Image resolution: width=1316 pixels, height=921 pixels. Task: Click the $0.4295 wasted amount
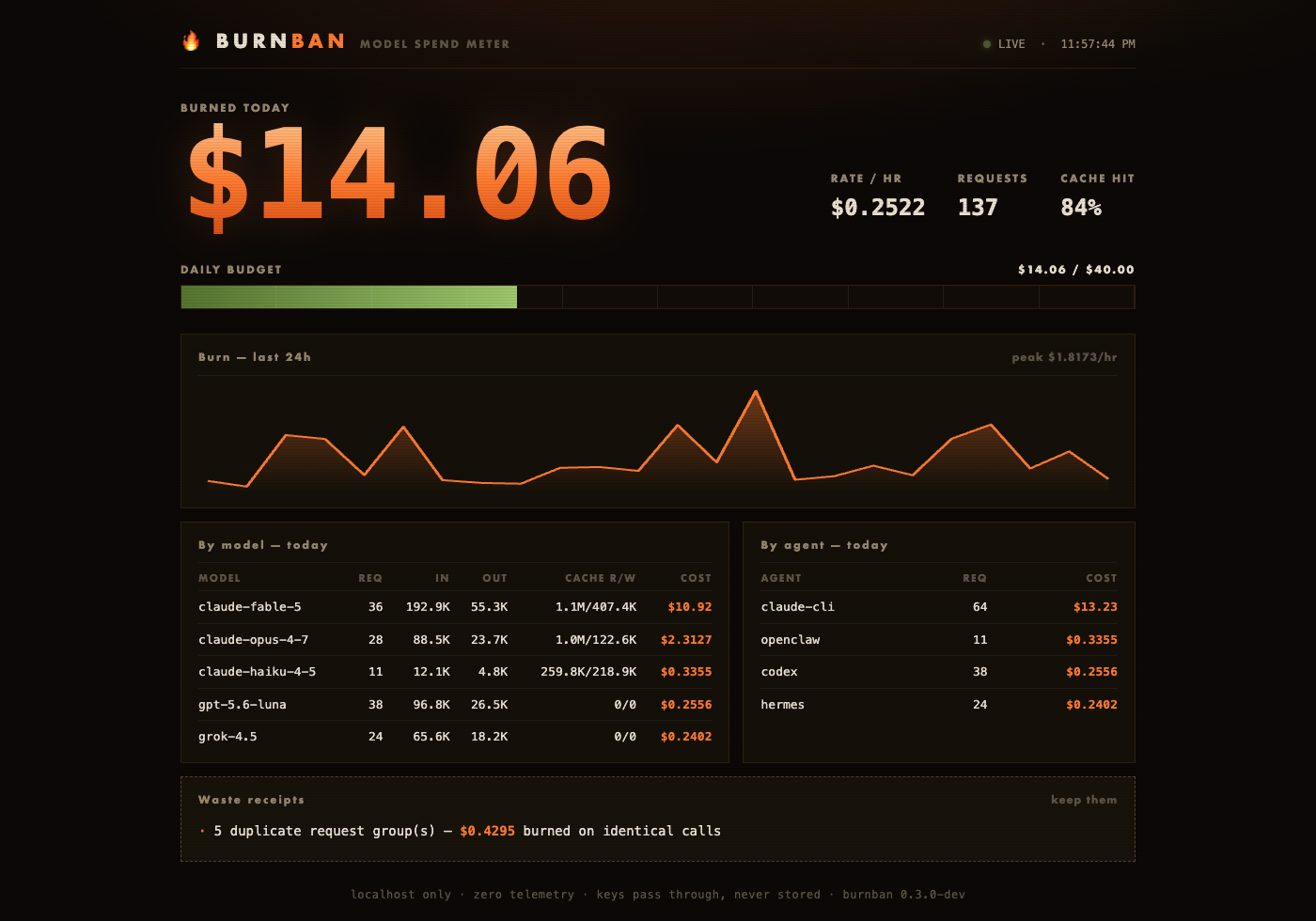[487, 831]
